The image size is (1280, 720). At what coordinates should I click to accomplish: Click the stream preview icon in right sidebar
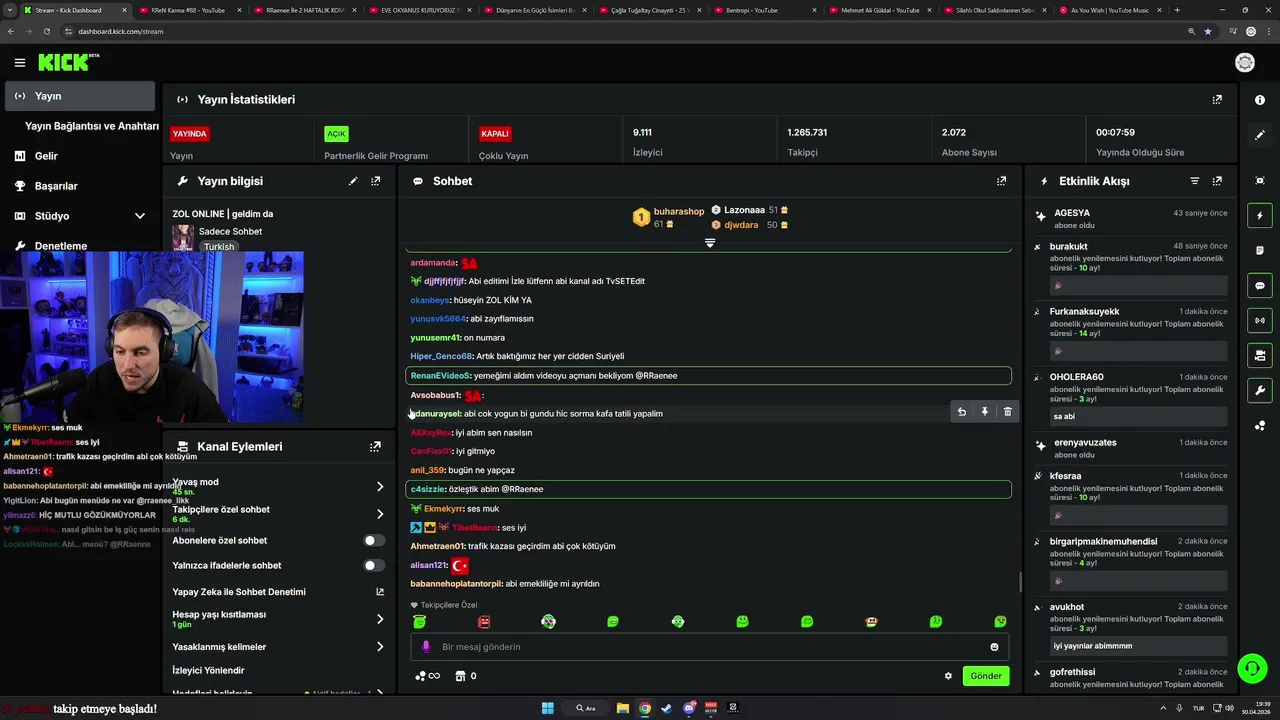click(1260, 180)
